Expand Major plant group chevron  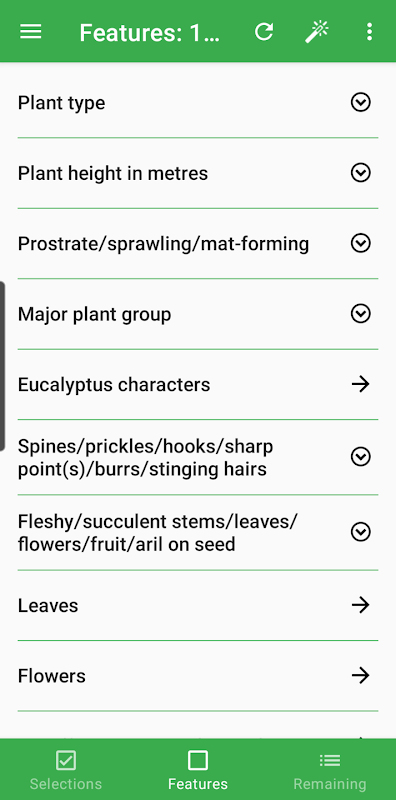361,314
